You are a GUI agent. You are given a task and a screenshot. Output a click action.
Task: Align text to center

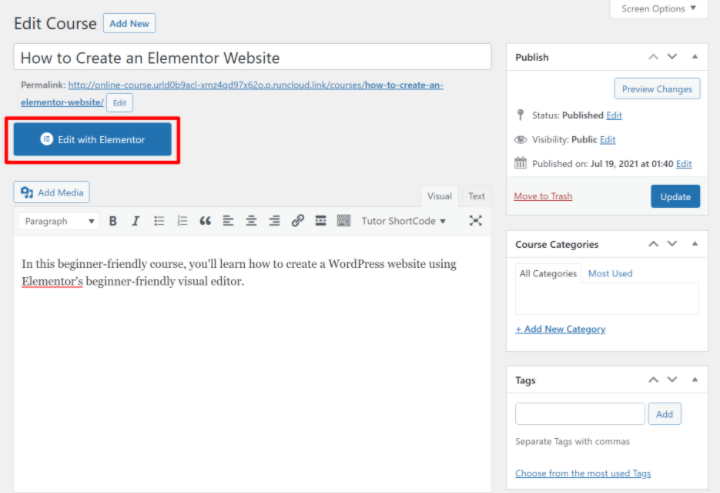pyautogui.click(x=251, y=221)
